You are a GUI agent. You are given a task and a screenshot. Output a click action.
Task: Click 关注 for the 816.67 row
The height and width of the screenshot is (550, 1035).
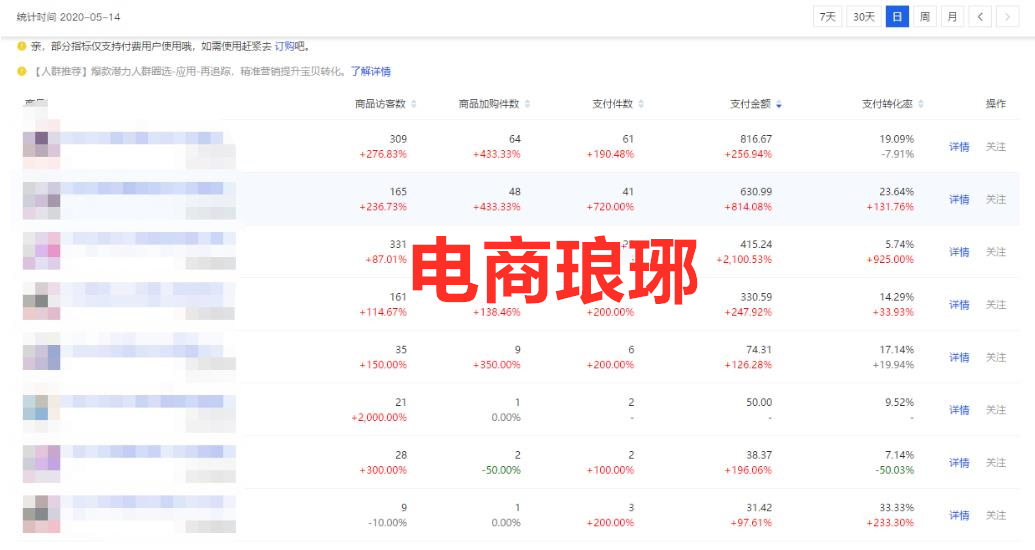995,147
